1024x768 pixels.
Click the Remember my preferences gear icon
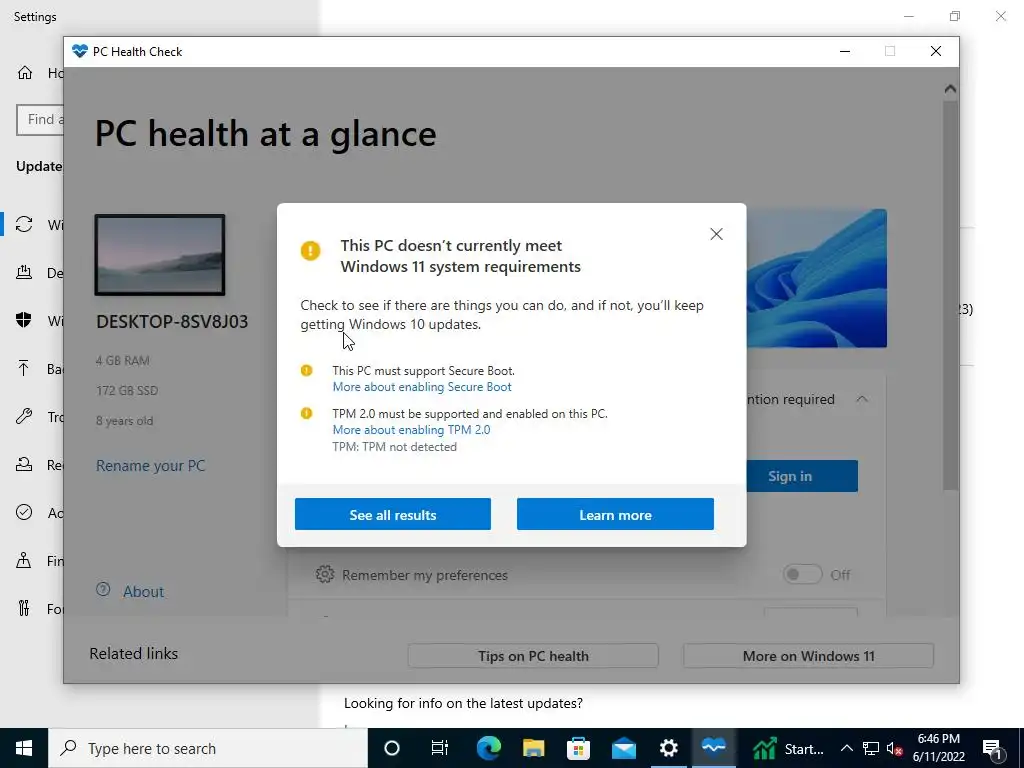point(325,575)
